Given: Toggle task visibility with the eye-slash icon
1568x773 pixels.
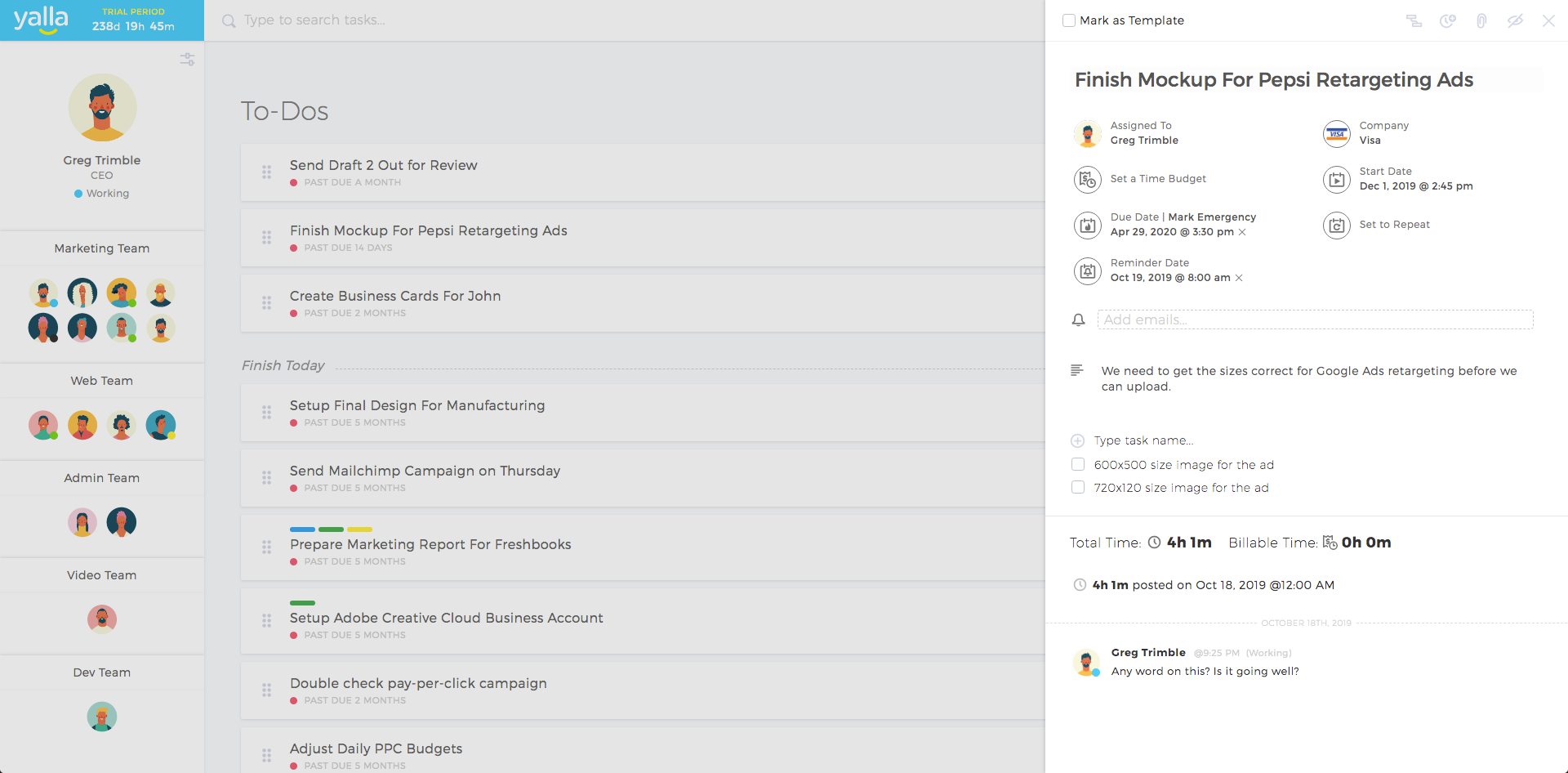Looking at the screenshot, I should click(1516, 20).
